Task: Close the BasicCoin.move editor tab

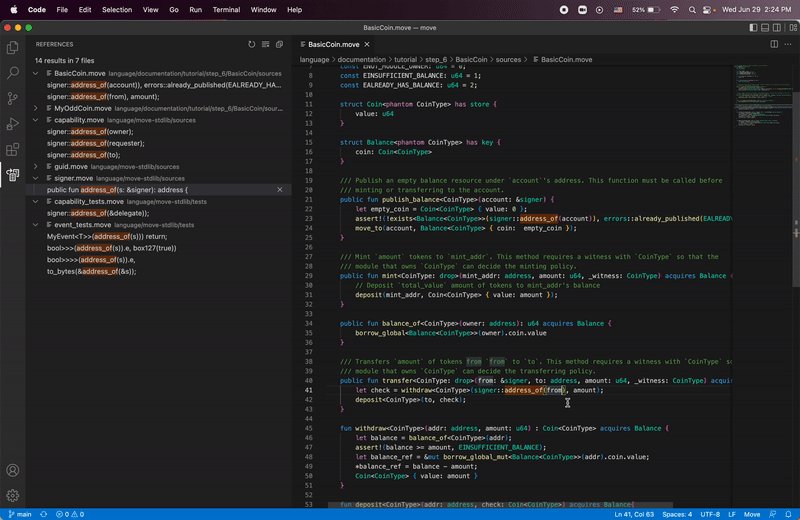Action: [367, 44]
